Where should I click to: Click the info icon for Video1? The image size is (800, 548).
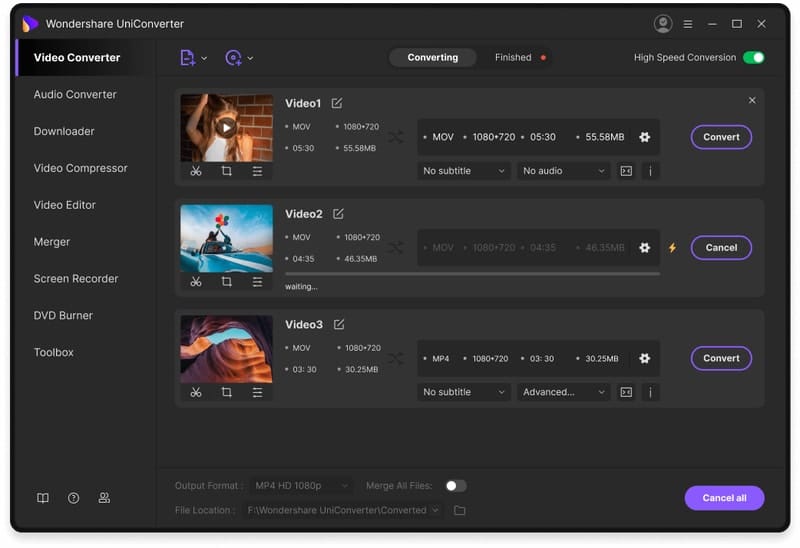point(650,171)
